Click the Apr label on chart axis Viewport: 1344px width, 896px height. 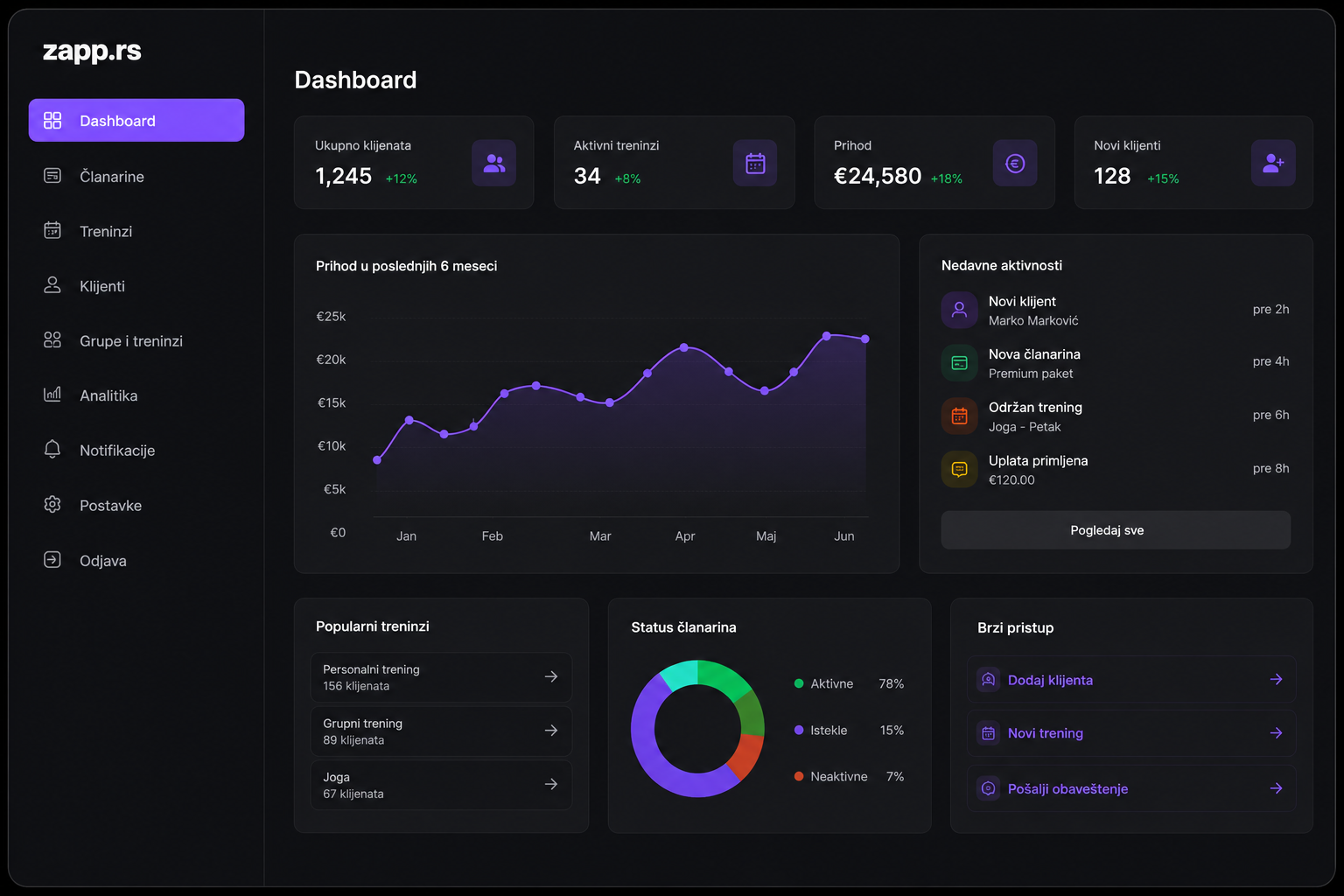click(685, 536)
